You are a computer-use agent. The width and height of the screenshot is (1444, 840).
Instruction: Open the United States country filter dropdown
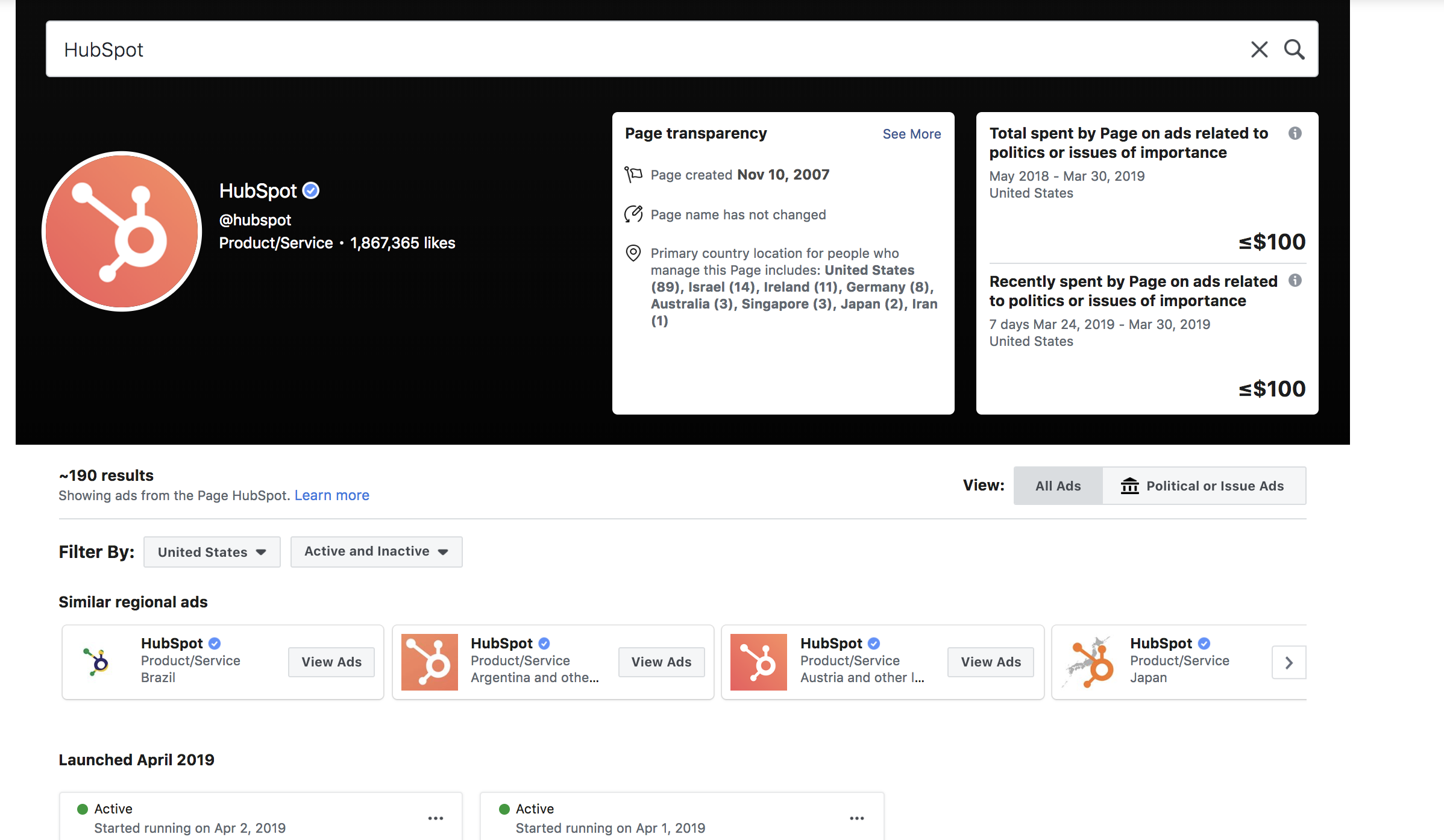[x=212, y=552]
